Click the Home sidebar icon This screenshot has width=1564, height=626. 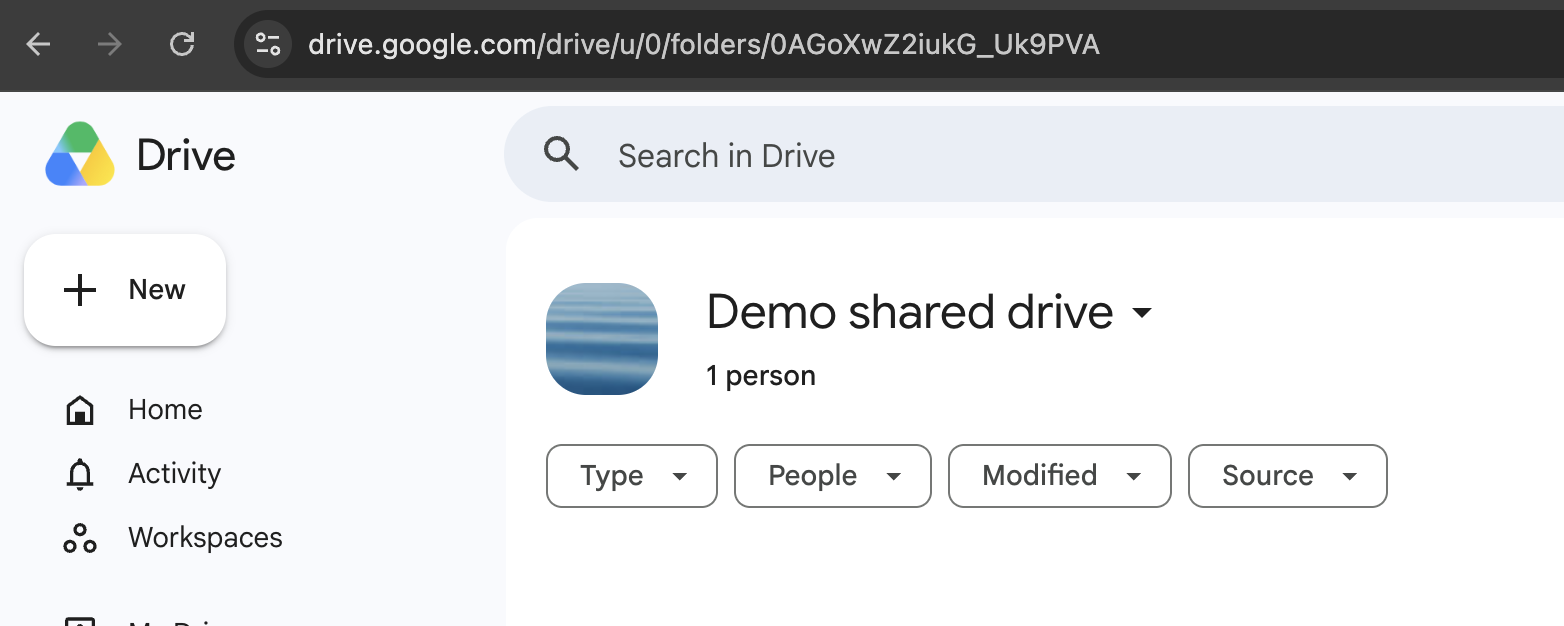pos(79,410)
